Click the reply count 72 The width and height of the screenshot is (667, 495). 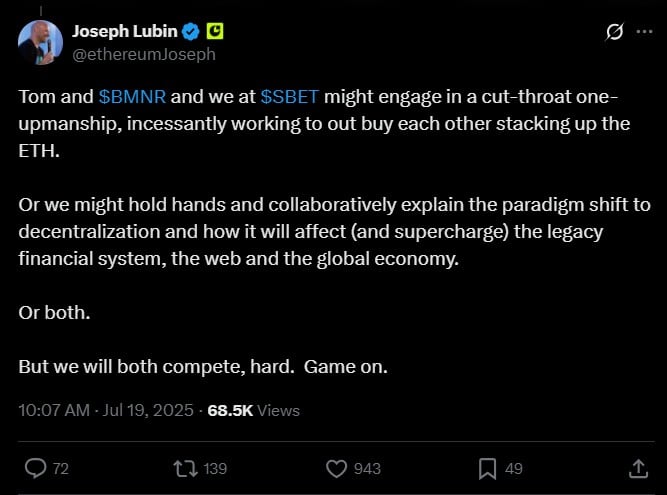click(60, 468)
